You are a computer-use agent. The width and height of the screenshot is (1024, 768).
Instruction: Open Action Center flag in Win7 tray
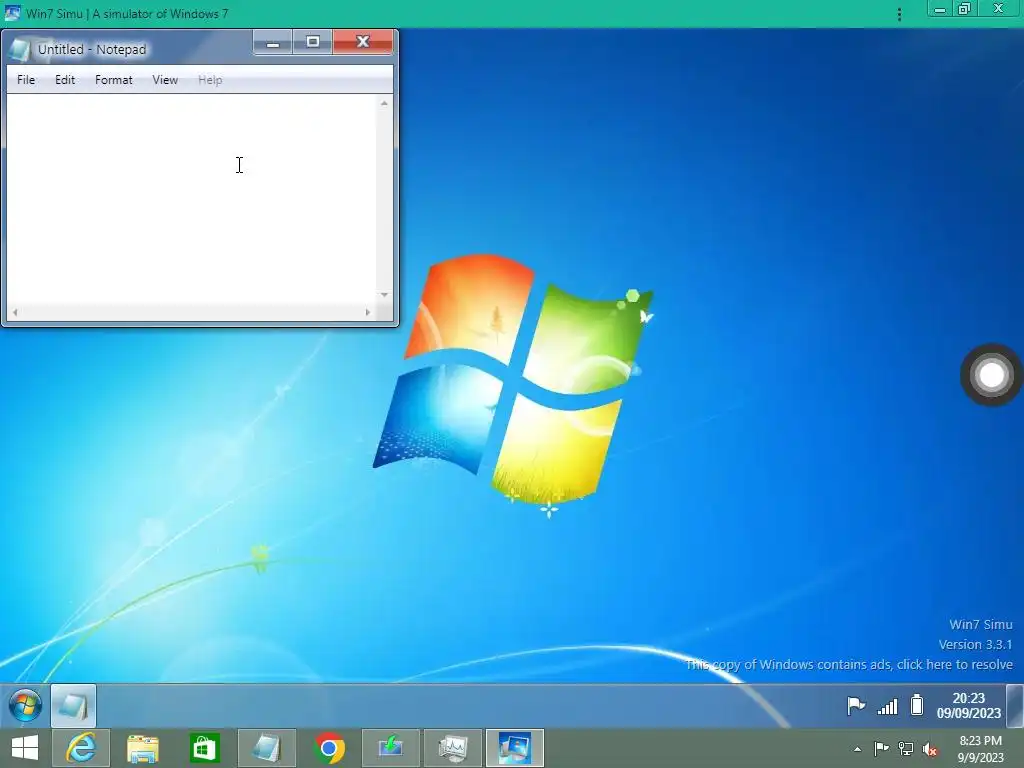tap(856, 706)
